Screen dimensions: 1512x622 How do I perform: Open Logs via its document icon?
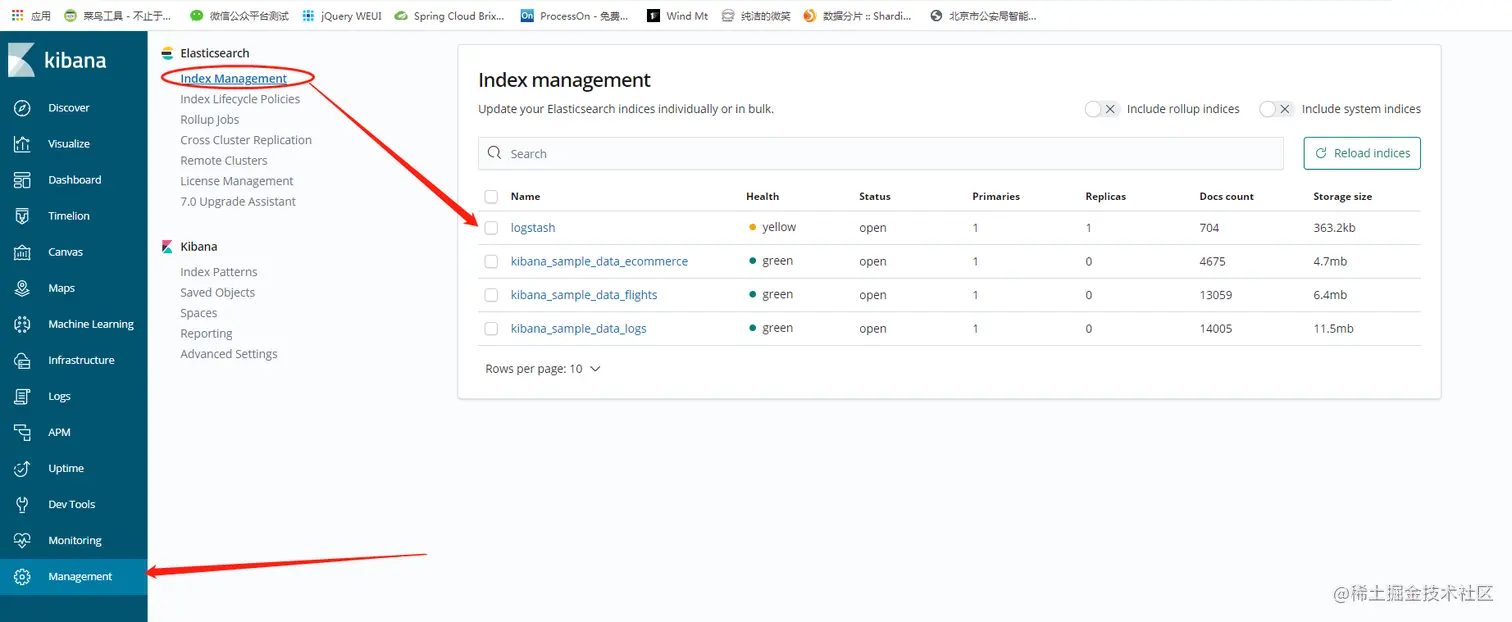click(x=22, y=396)
